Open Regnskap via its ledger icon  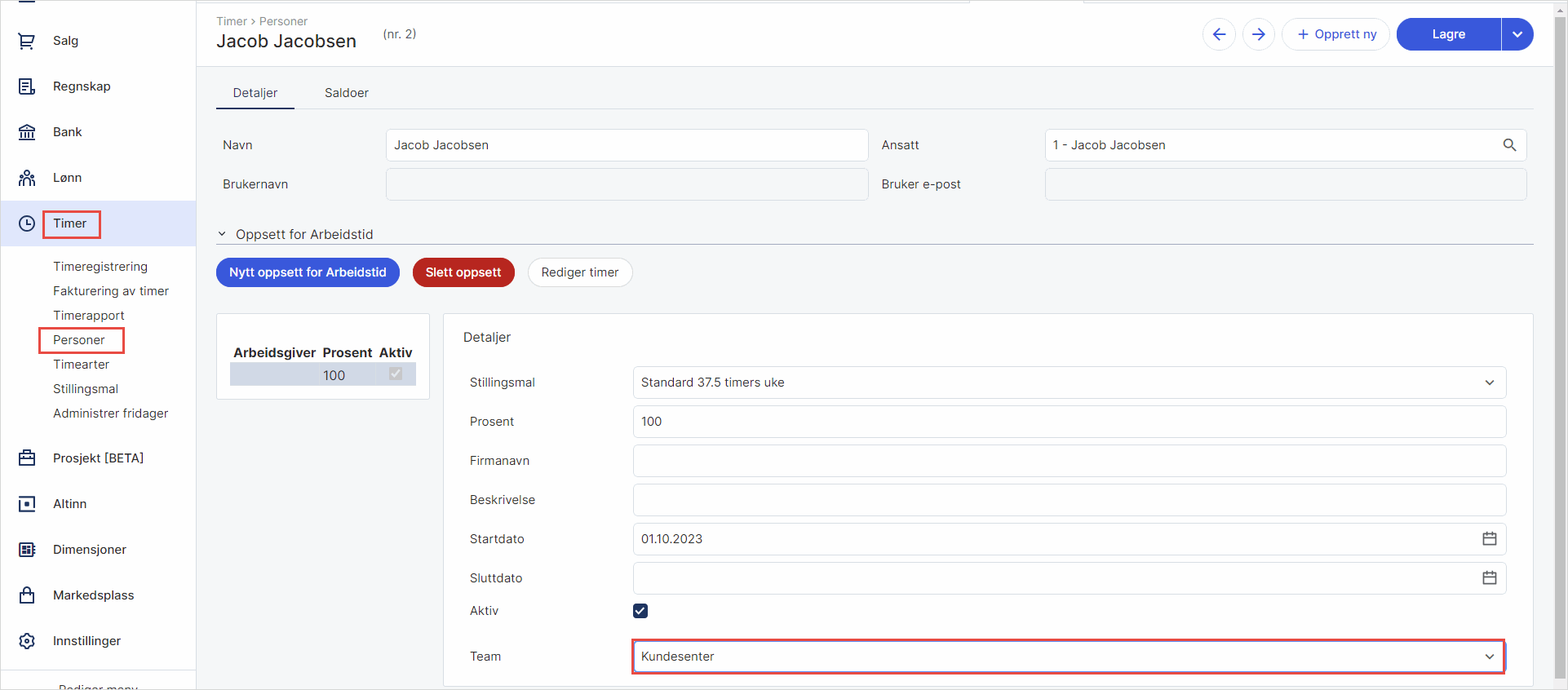point(27,86)
